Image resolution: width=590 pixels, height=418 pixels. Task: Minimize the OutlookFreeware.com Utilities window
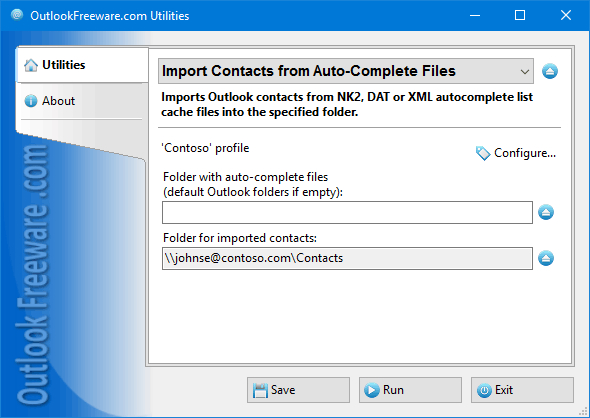[475, 15]
